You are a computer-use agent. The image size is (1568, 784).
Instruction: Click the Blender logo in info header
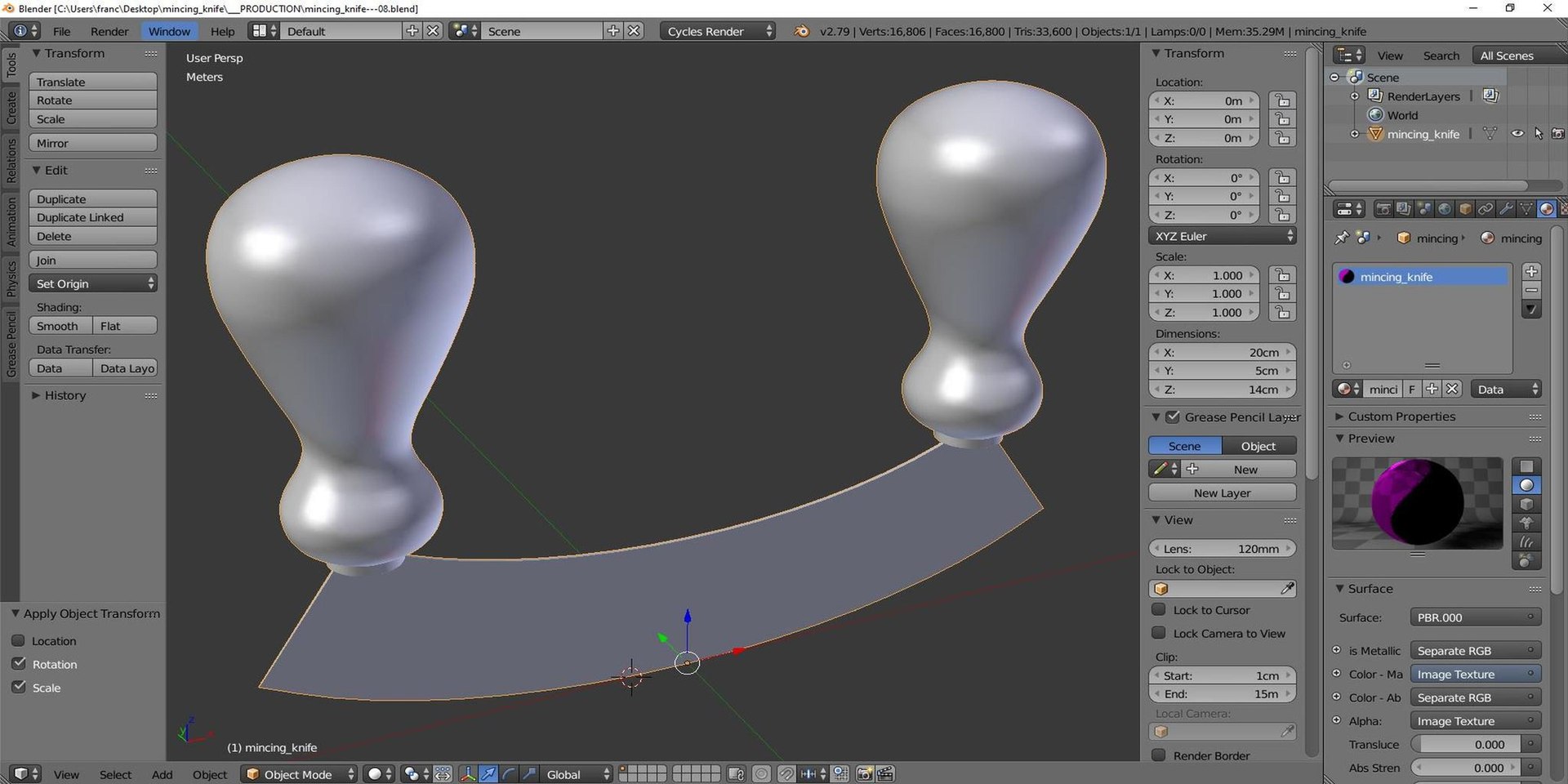tap(802, 31)
